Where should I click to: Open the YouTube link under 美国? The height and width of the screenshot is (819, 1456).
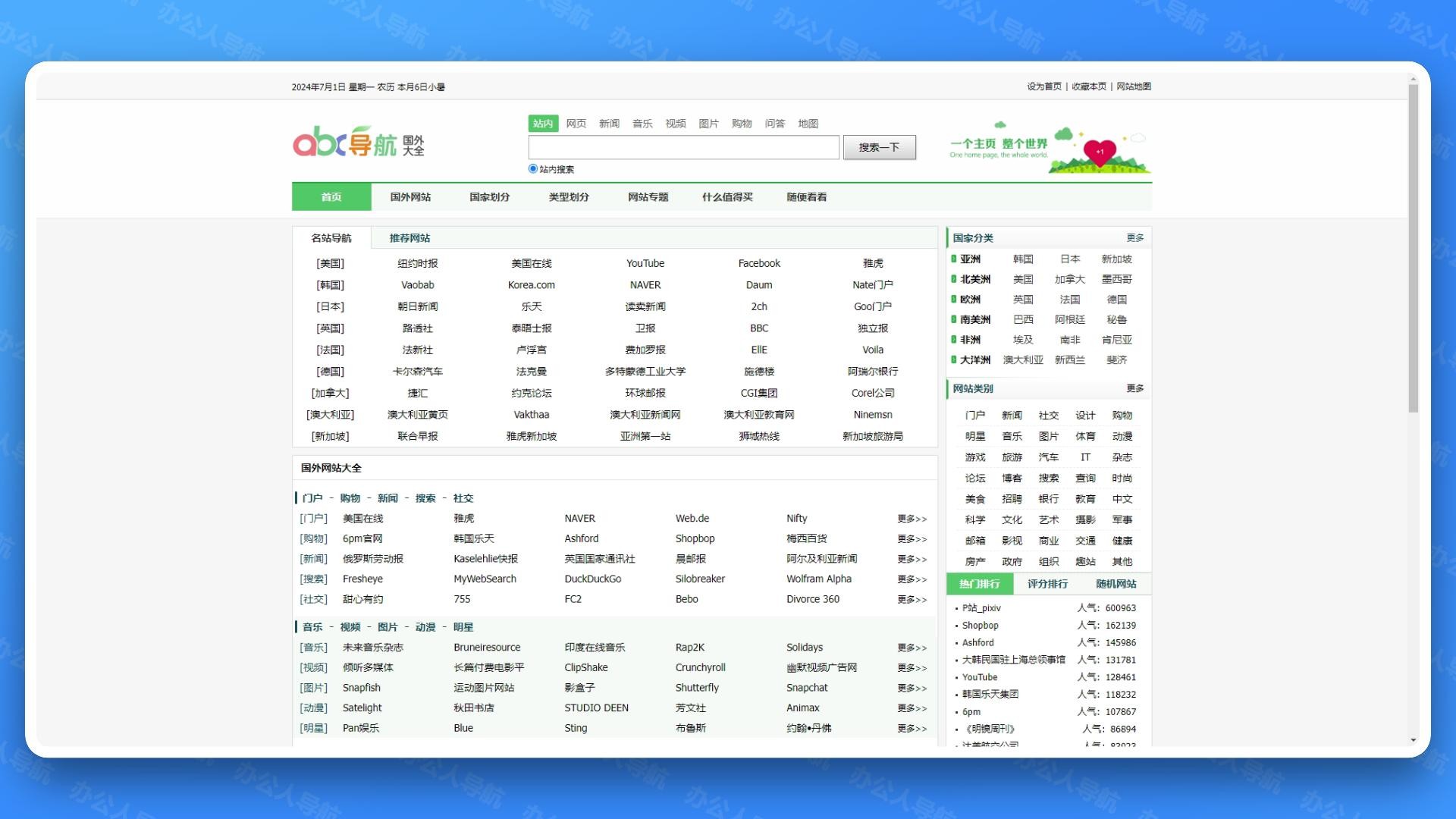point(645,263)
